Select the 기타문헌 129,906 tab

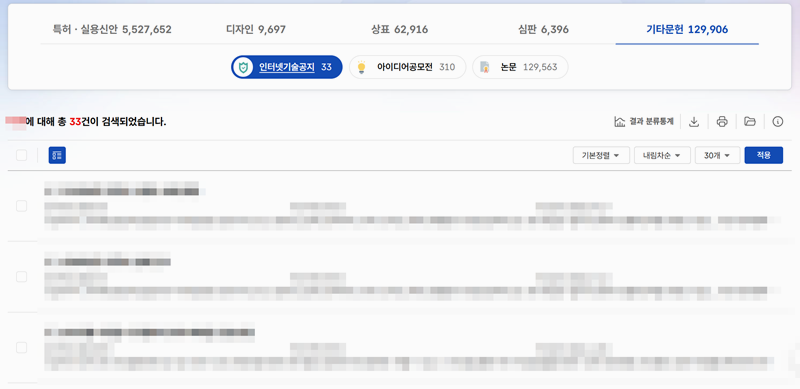click(x=687, y=30)
